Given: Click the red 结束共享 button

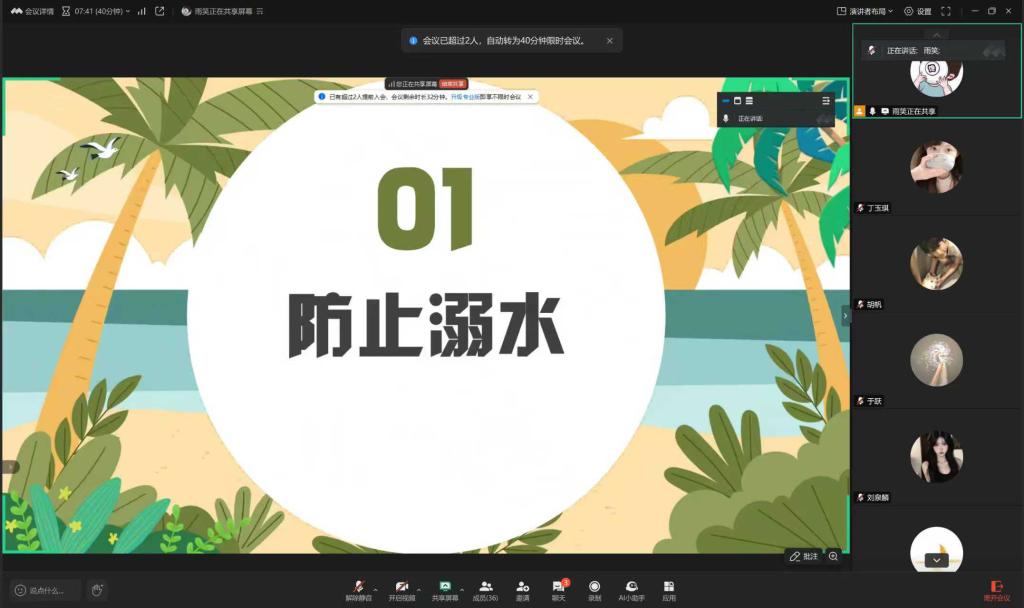Looking at the screenshot, I should (x=453, y=84).
